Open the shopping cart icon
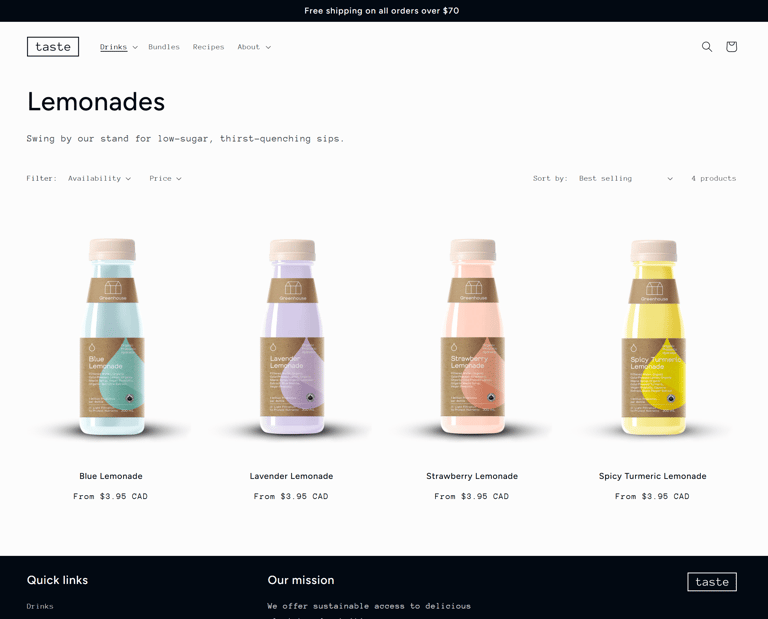Viewport: 768px width, 619px height. [731, 47]
